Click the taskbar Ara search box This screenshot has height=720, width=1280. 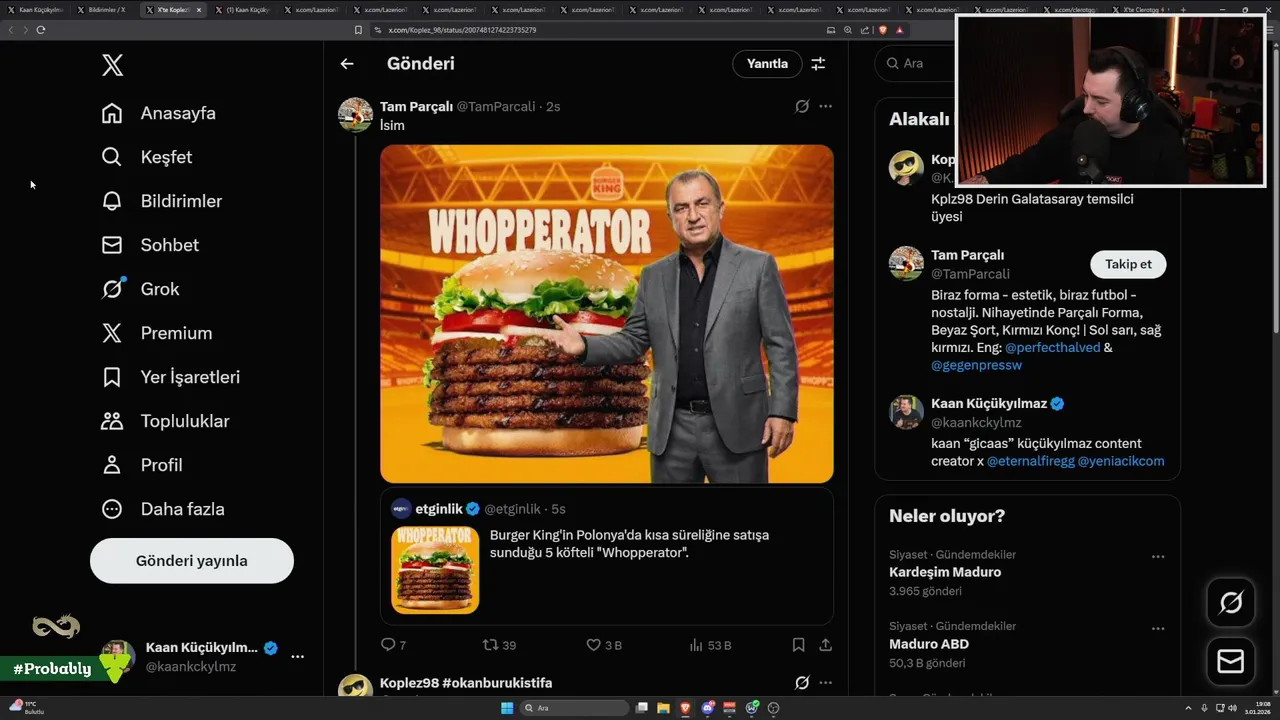[x=576, y=708]
